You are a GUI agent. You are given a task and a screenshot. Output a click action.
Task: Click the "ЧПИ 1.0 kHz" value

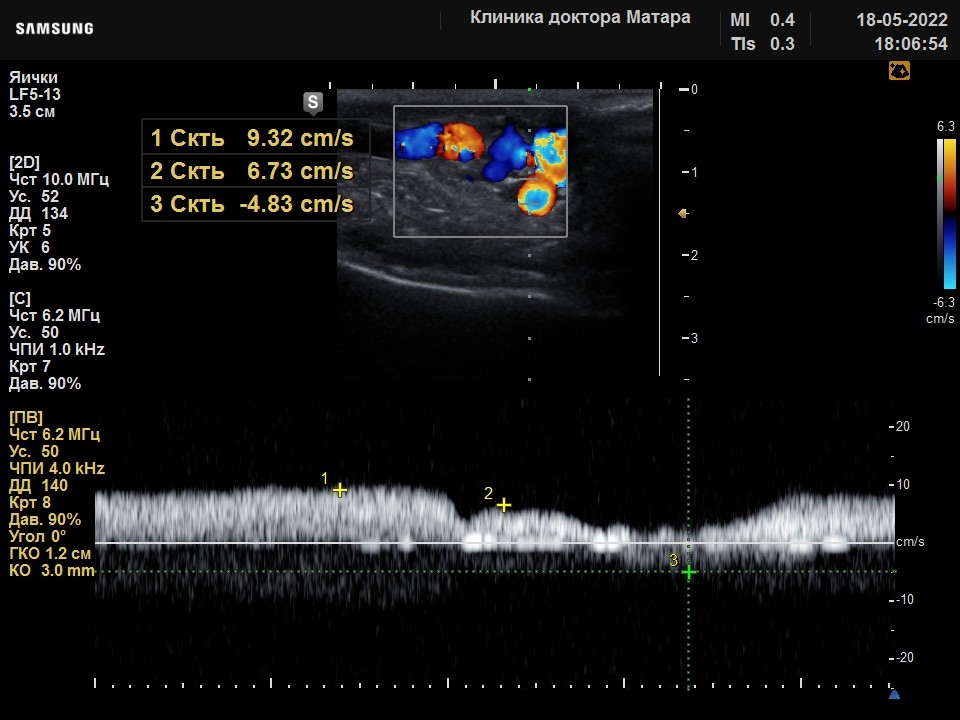tap(57, 350)
